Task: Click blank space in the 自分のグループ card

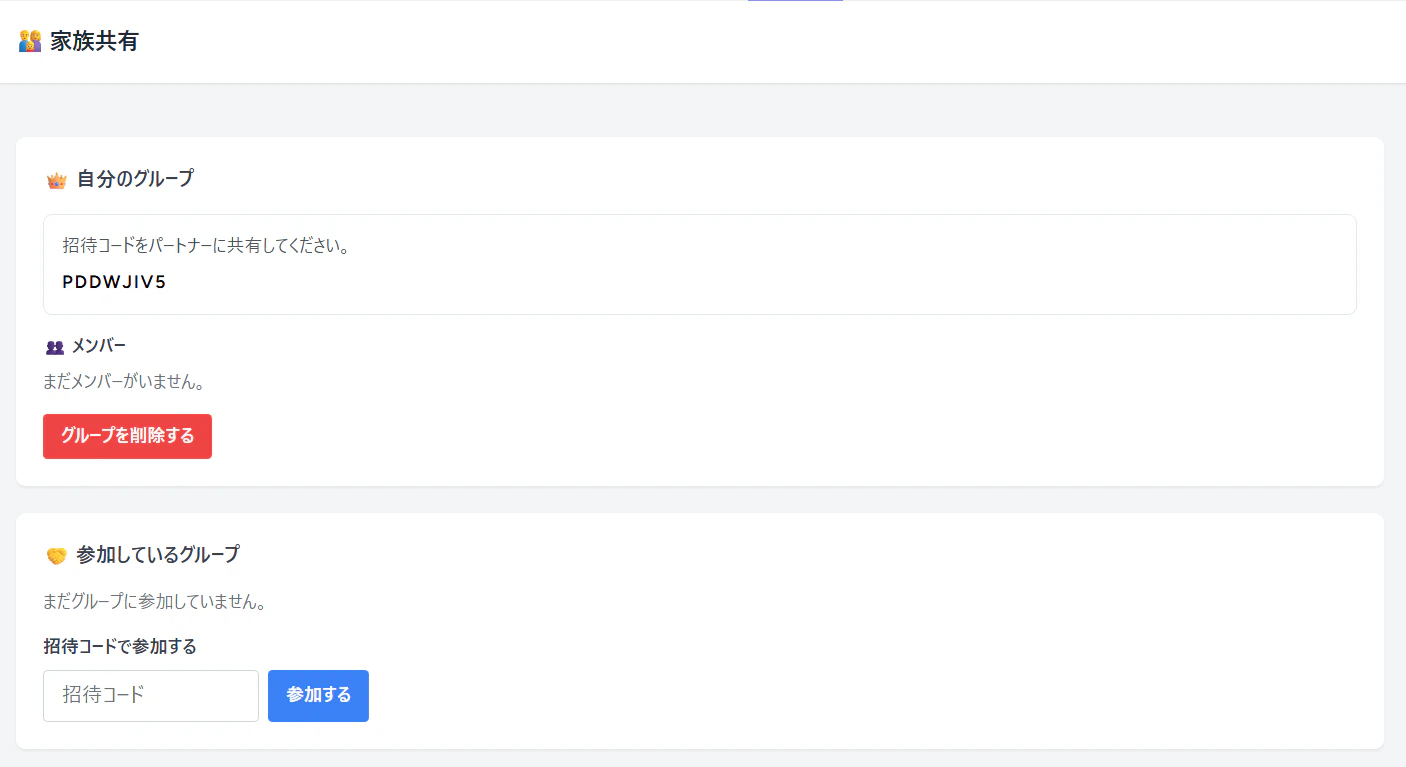Action: pyautogui.click(x=800, y=420)
